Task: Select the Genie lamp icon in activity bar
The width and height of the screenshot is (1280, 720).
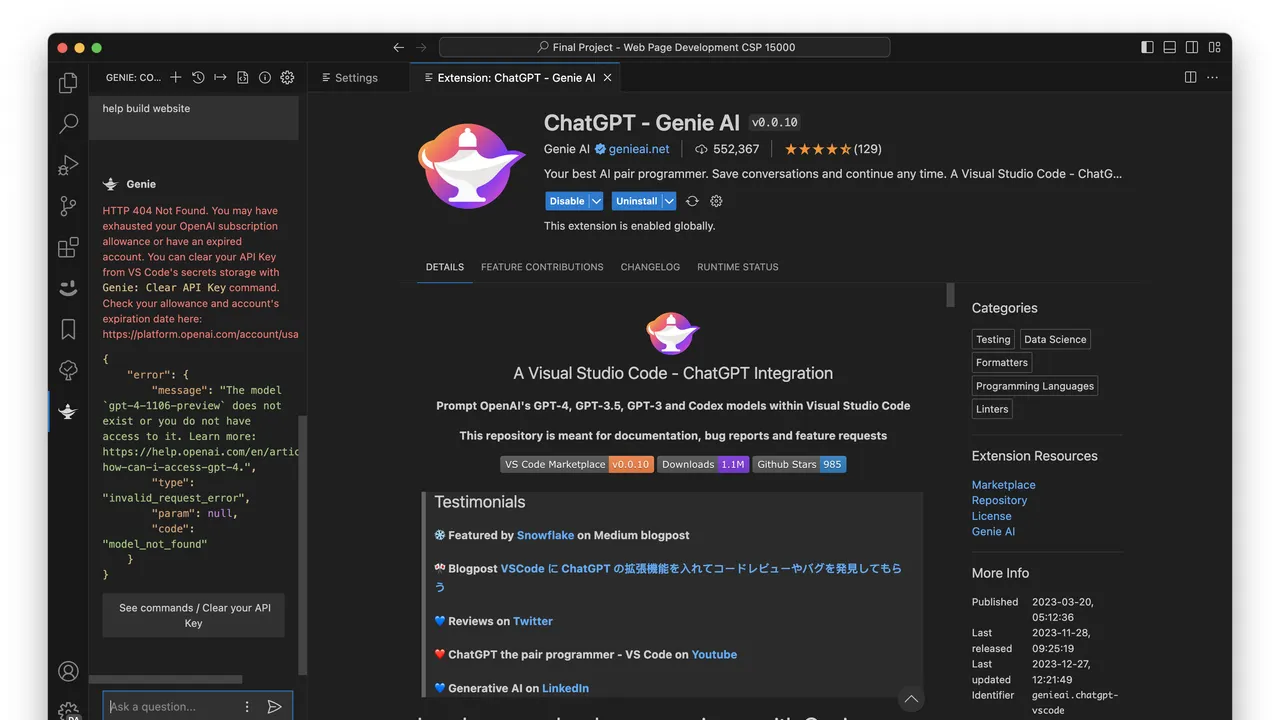Action: [68, 411]
